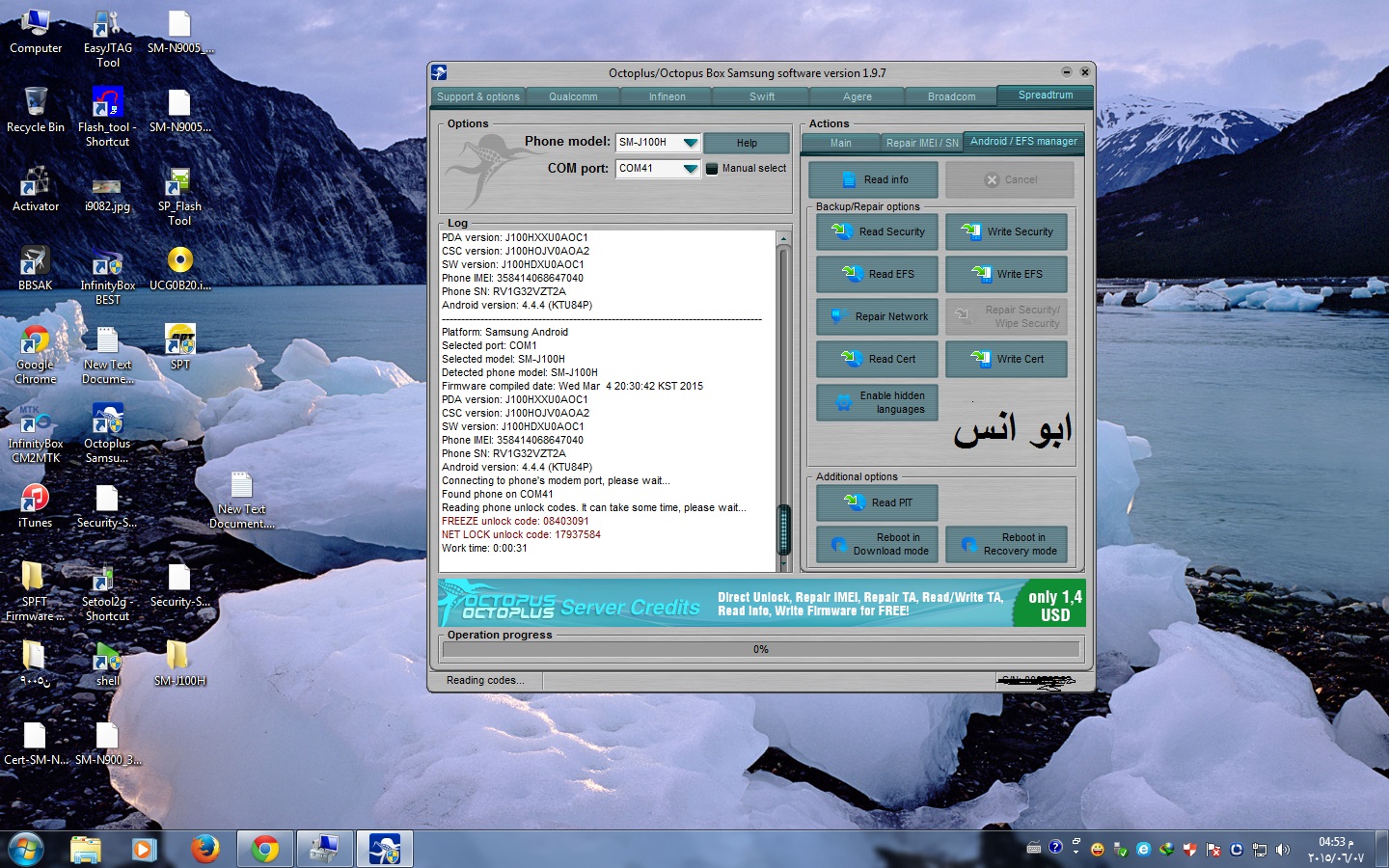Click the Repair Network button
The height and width of the screenshot is (868, 1389).
click(877, 316)
